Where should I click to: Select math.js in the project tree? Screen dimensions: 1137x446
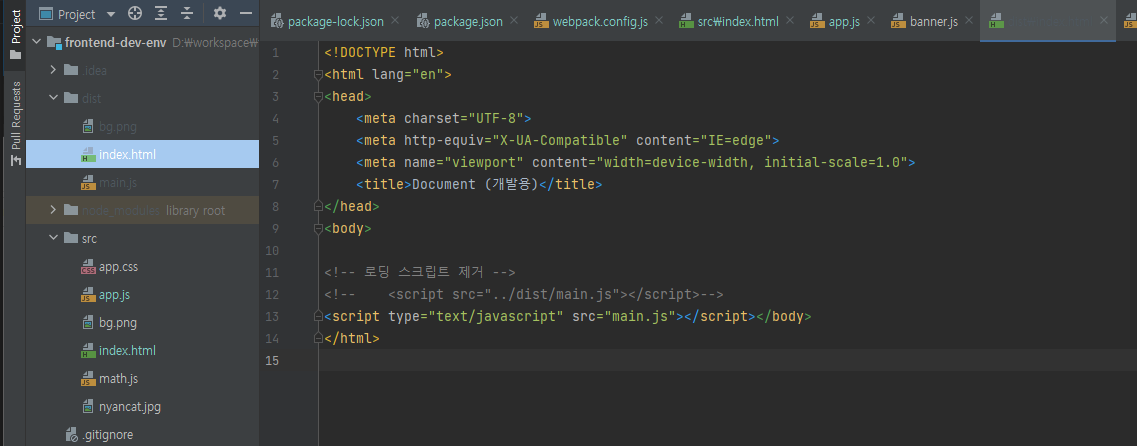click(118, 379)
